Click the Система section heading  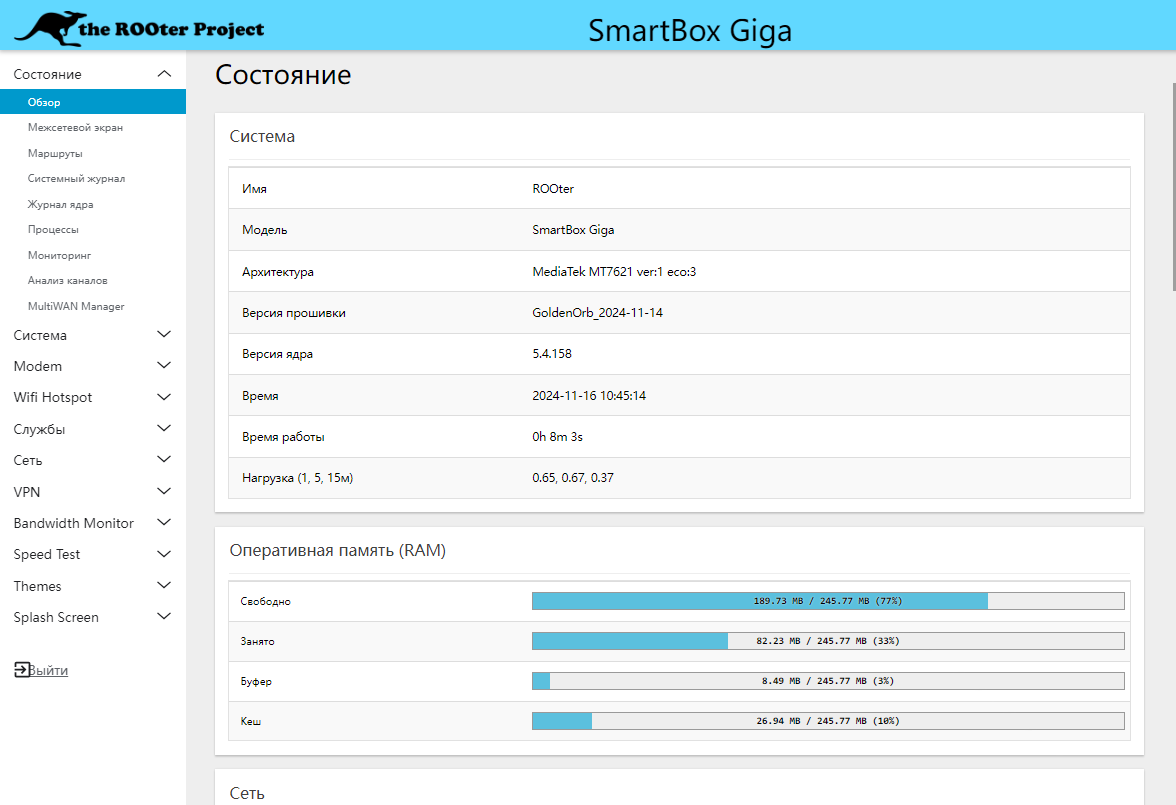pyautogui.click(x=262, y=137)
